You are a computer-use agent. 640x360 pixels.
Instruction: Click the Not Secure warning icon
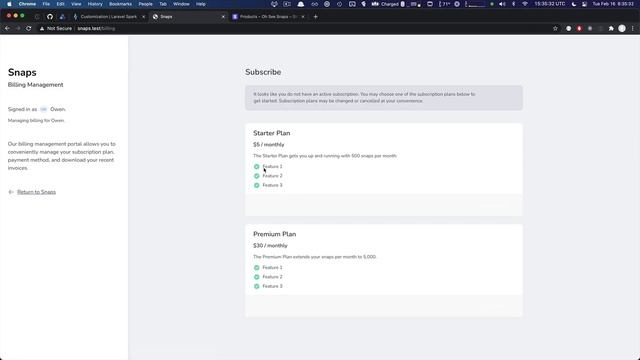pos(42,29)
